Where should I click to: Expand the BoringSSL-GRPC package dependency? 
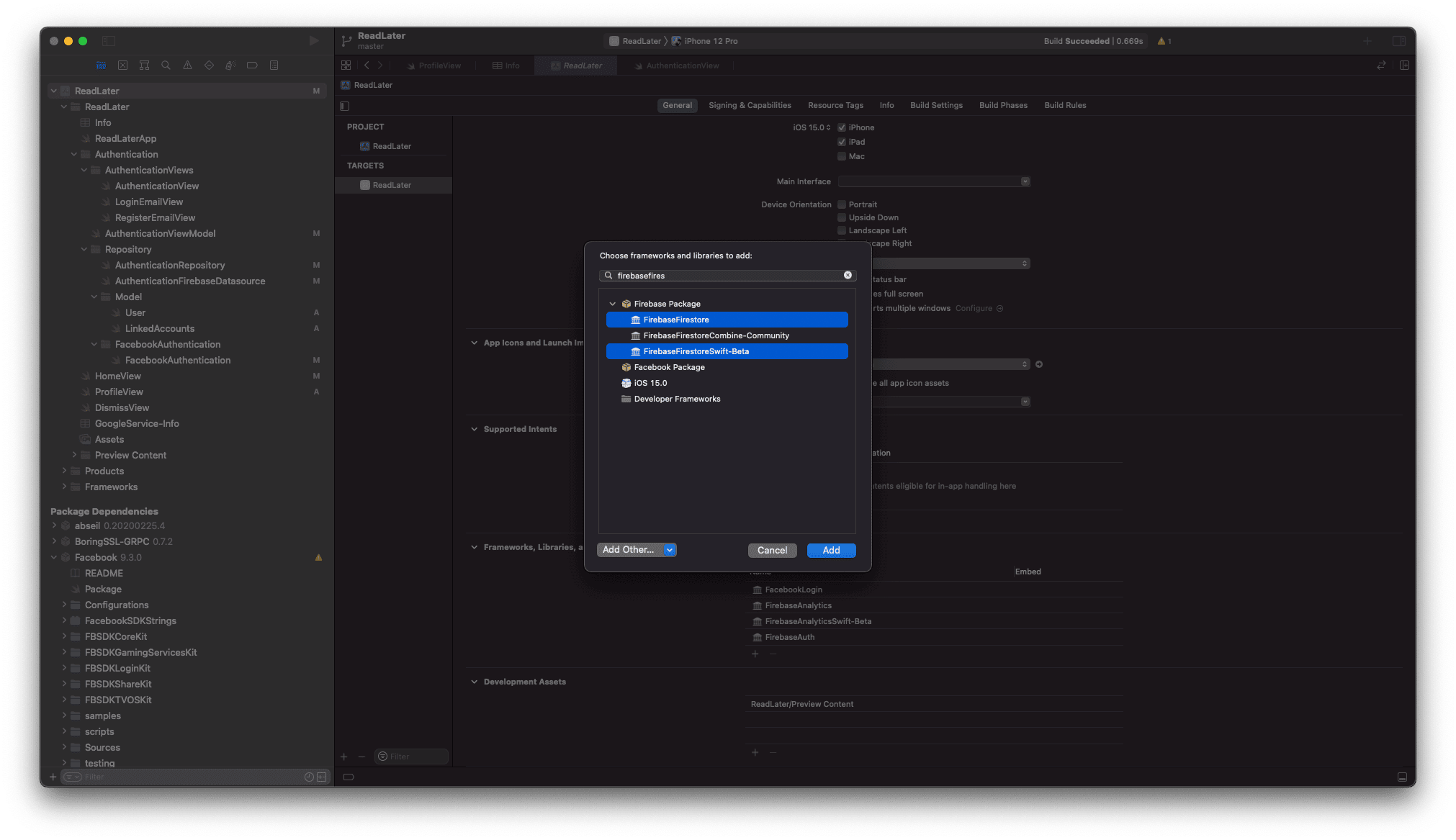(x=54, y=541)
